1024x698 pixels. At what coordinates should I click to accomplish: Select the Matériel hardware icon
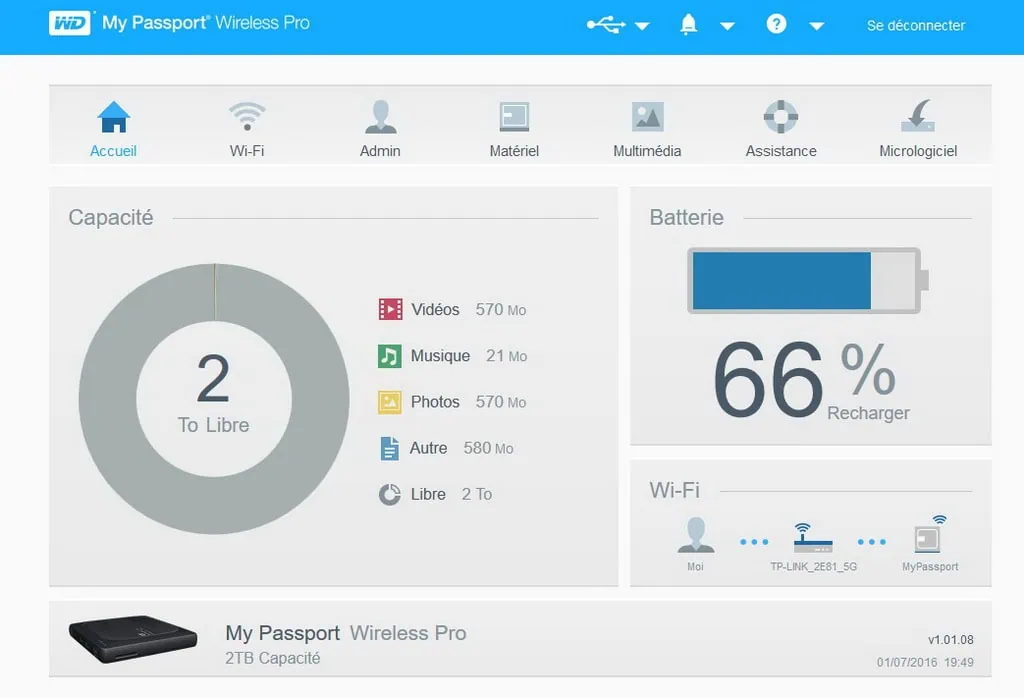514,118
